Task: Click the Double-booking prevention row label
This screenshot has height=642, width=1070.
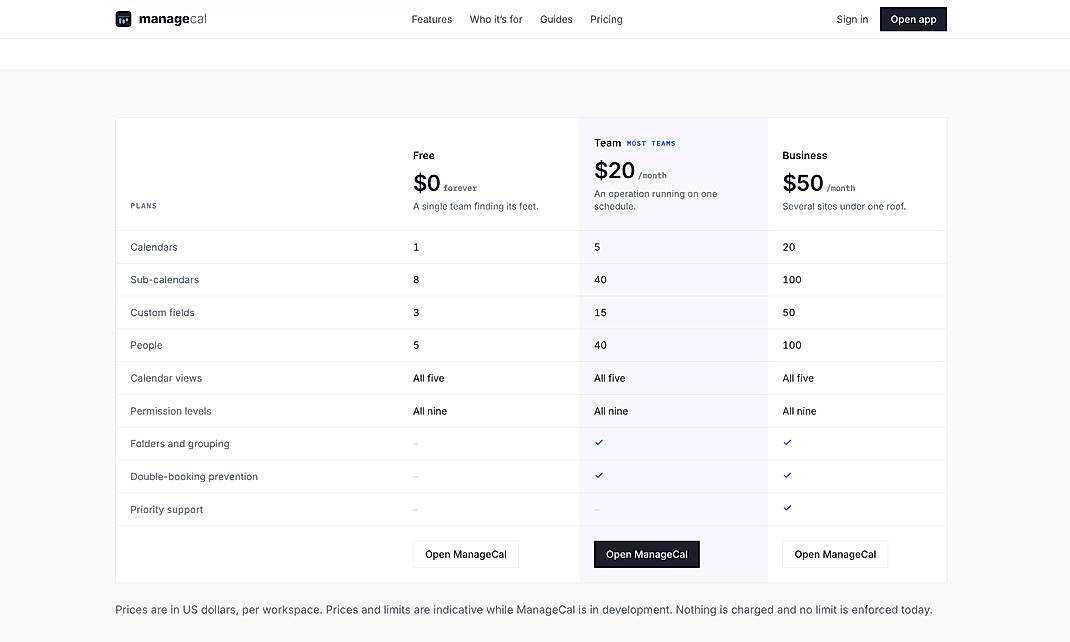Action: click(x=194, y=476)
